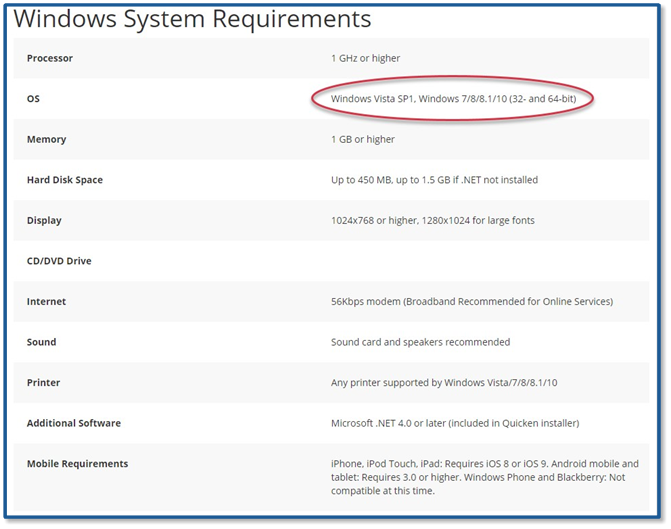
Task: Select the Processor row label
Action: click(x=50, y=58)
